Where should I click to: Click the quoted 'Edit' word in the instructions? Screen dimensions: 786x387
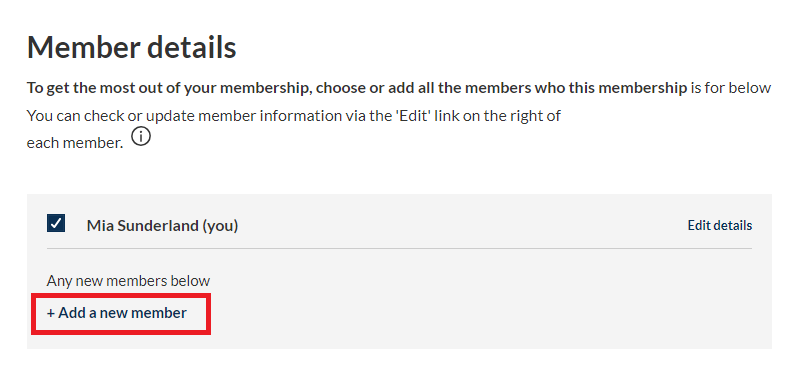pyautogui.click(x=413, y=116)
